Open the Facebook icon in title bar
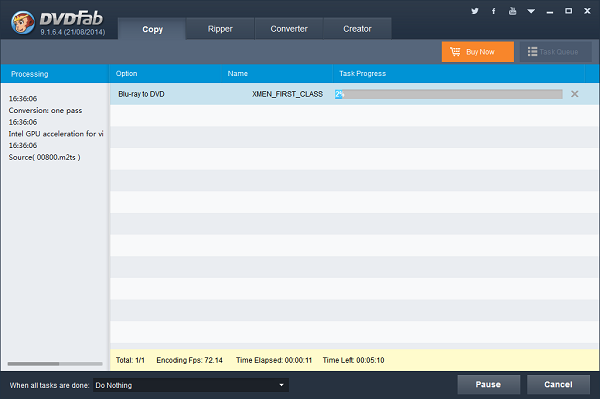The image size is (600, 399). (x=494, y=11)
